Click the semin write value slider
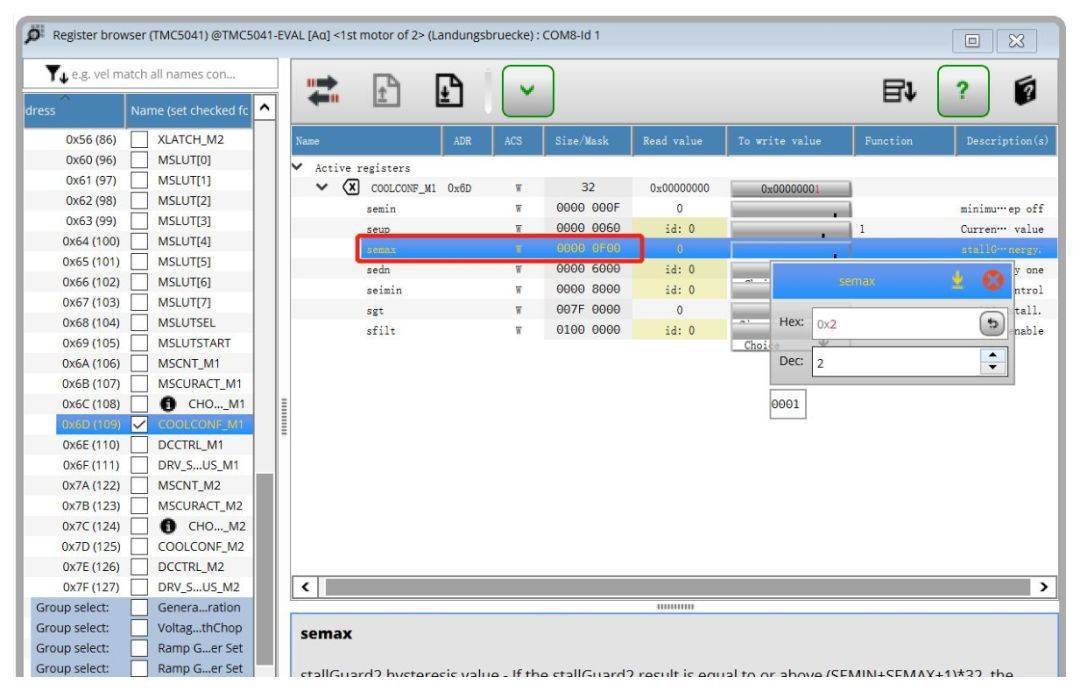Image resolution: width=1080 pixels, height=691 pixels. point(790,210)
